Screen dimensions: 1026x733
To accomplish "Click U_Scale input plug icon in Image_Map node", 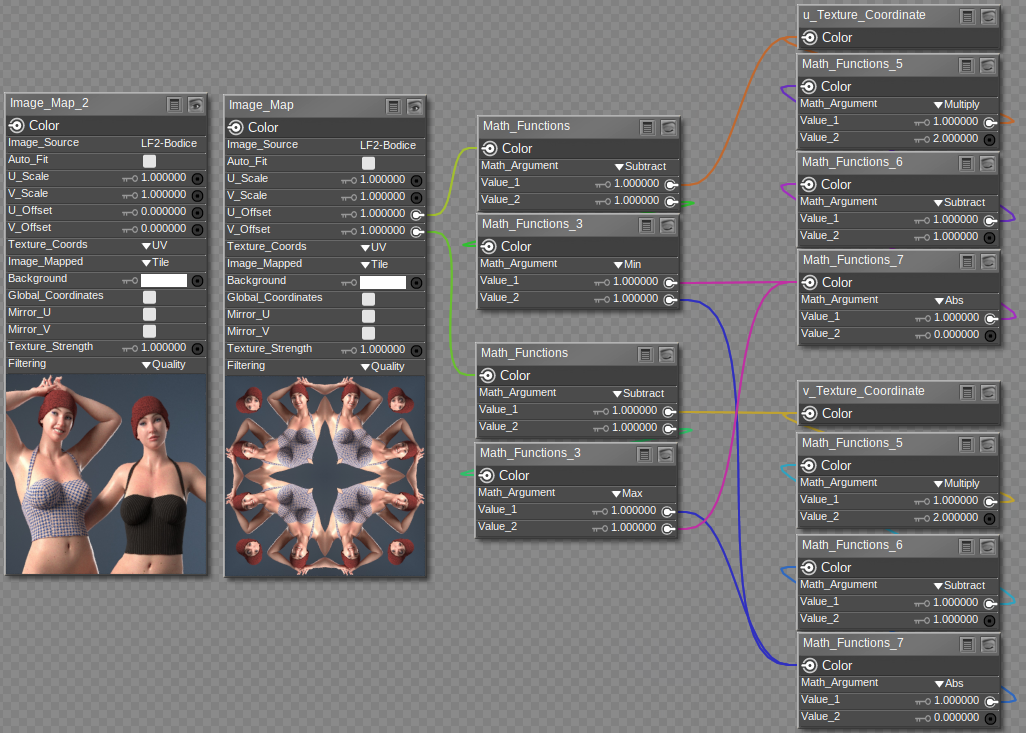I will tap(416, 180).
